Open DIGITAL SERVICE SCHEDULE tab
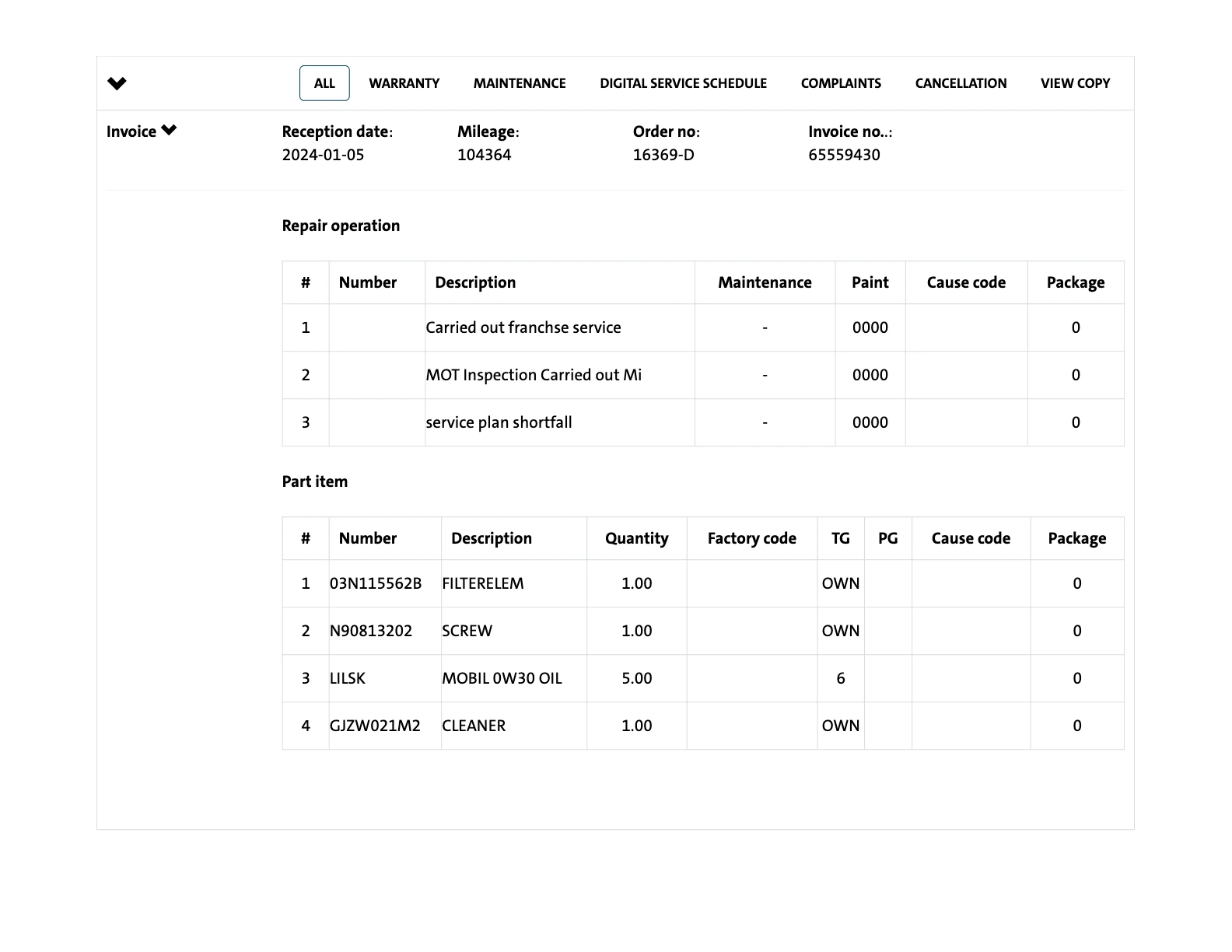Image resolution: width=1232 pixels, height=952 pixels. (683, 83)
